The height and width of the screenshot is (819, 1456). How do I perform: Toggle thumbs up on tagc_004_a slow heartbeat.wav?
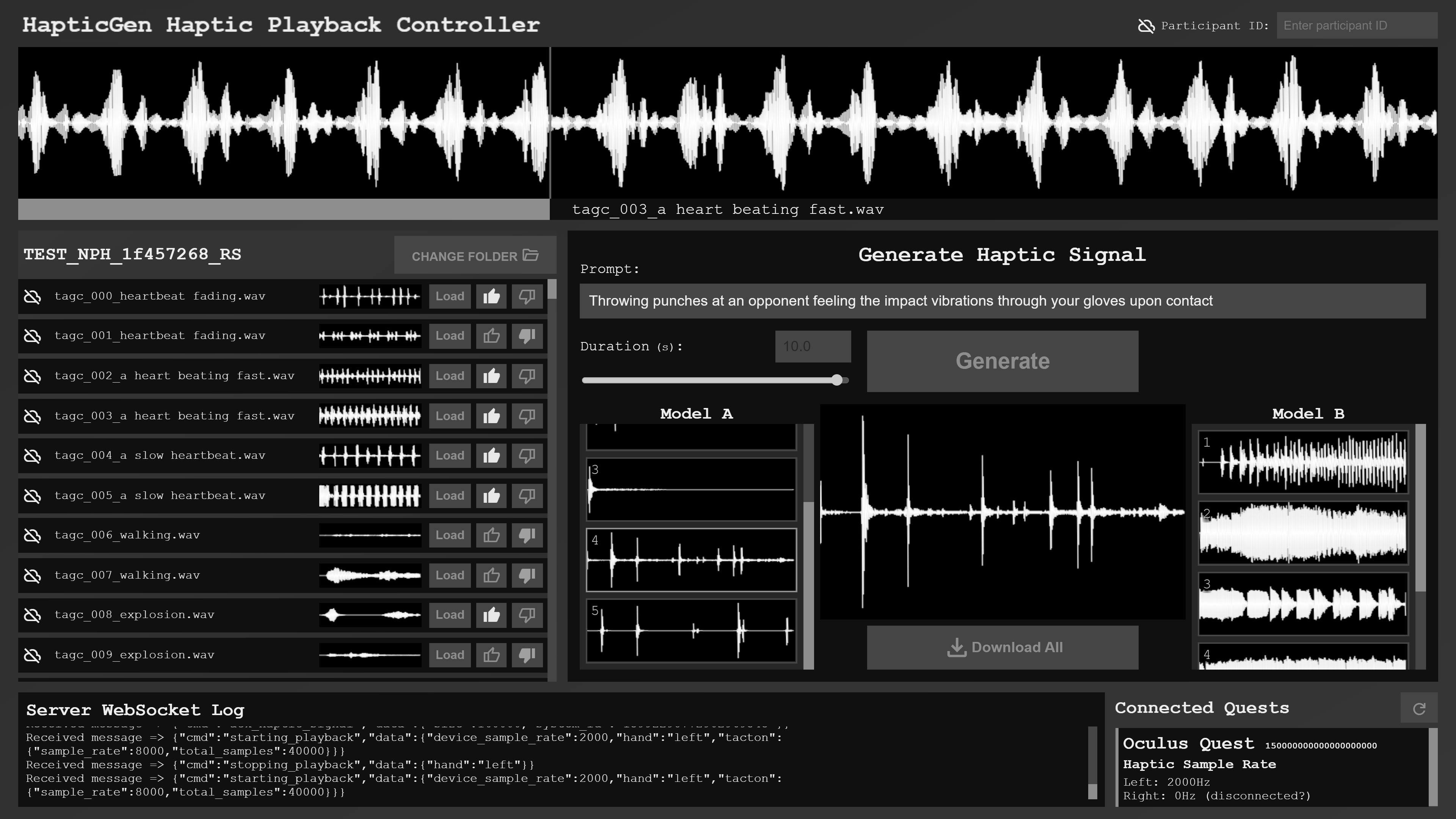point(491,455)
